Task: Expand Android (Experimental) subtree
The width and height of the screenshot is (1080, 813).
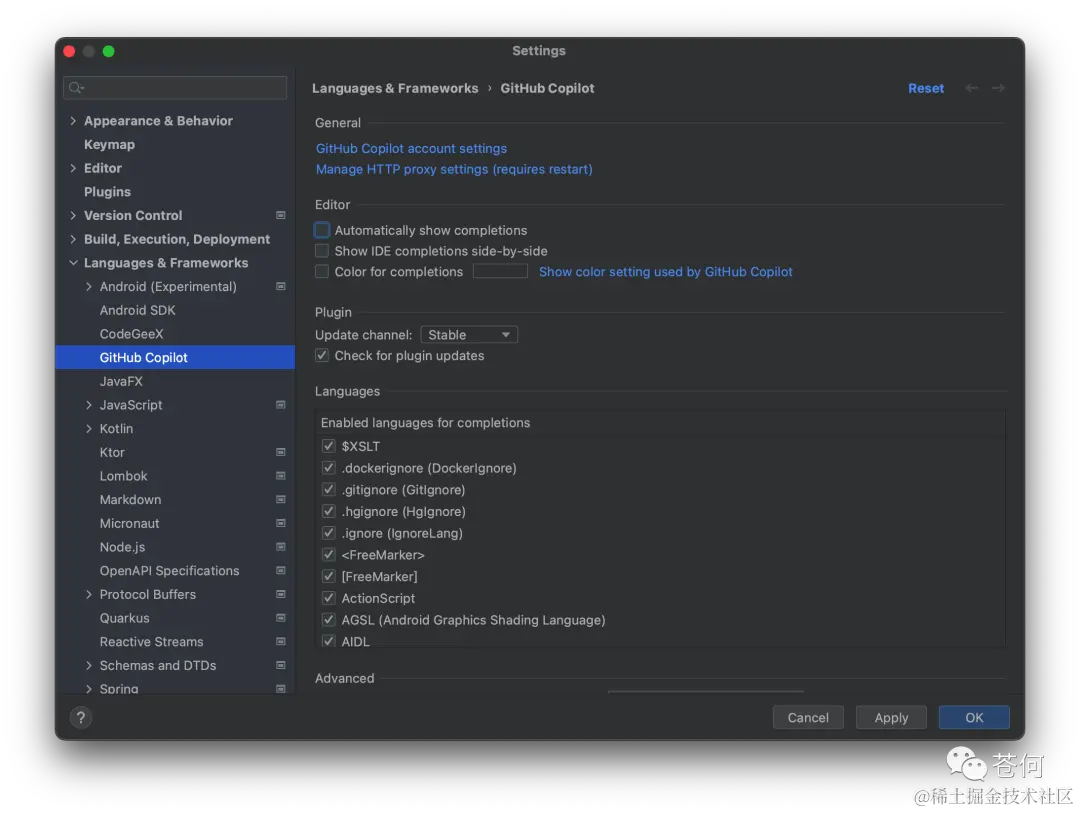Action: click(x=89, y=287)
